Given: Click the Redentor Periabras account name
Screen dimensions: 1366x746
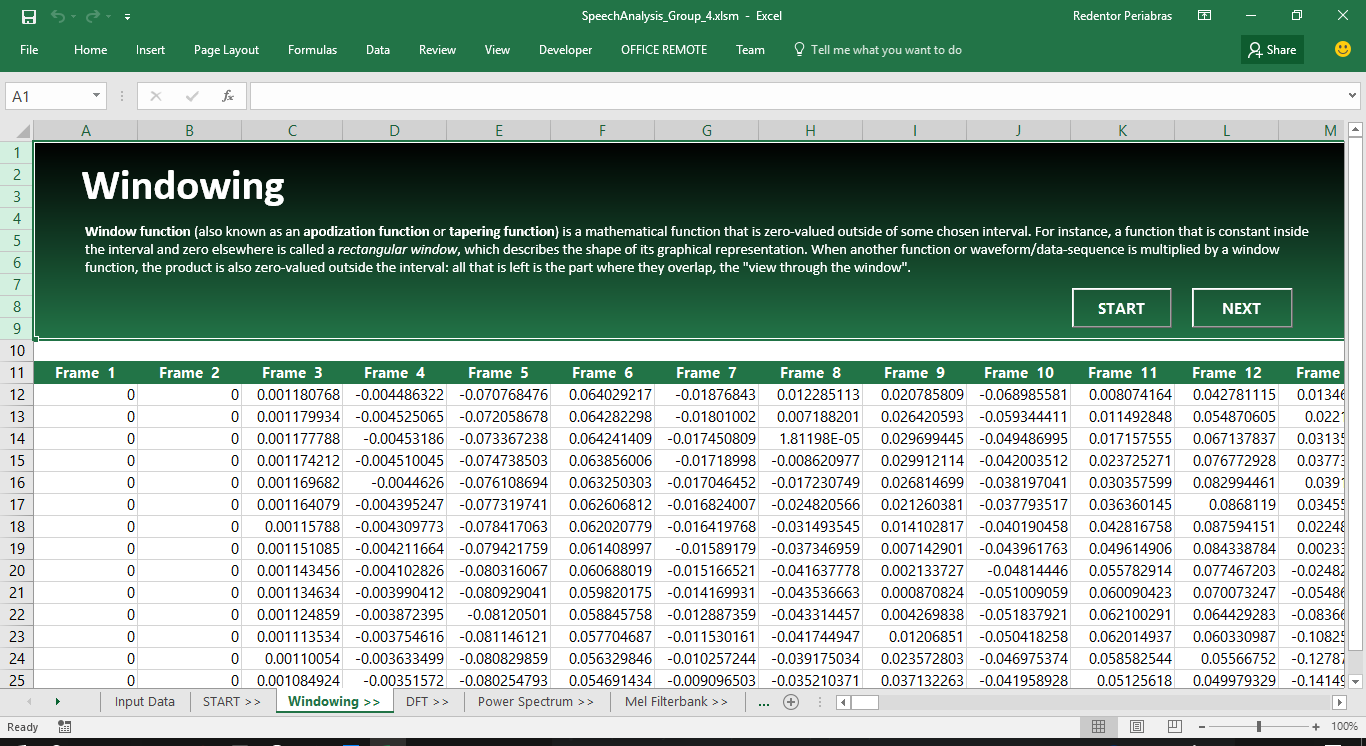Looking at the screenshot, I should click(x=1122, y=16).
